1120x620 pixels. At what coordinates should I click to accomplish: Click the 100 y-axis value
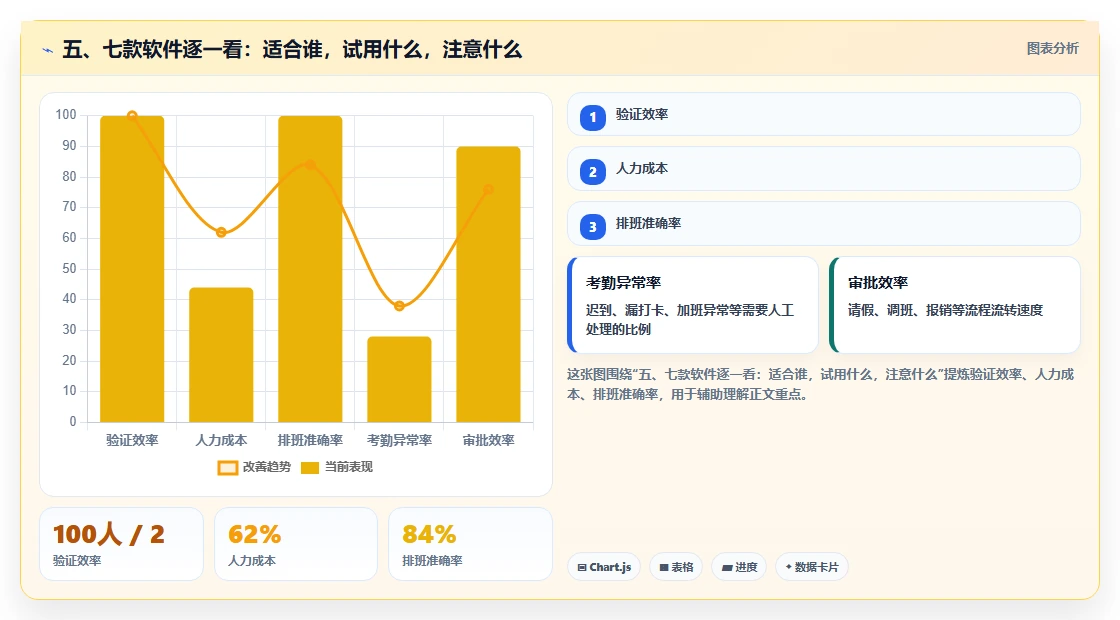click(x=66, y=115)
